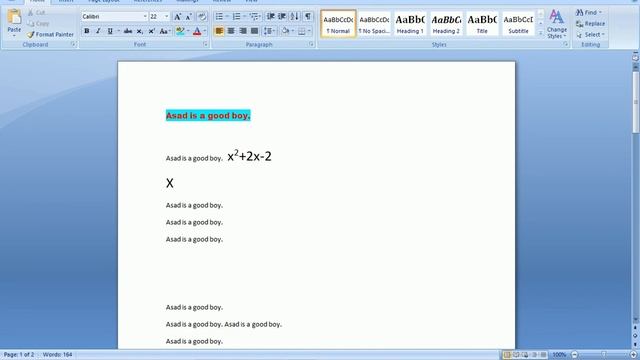Click the Grow Font icon
Viewport: 640px width, 360px height.
(178, 17)
